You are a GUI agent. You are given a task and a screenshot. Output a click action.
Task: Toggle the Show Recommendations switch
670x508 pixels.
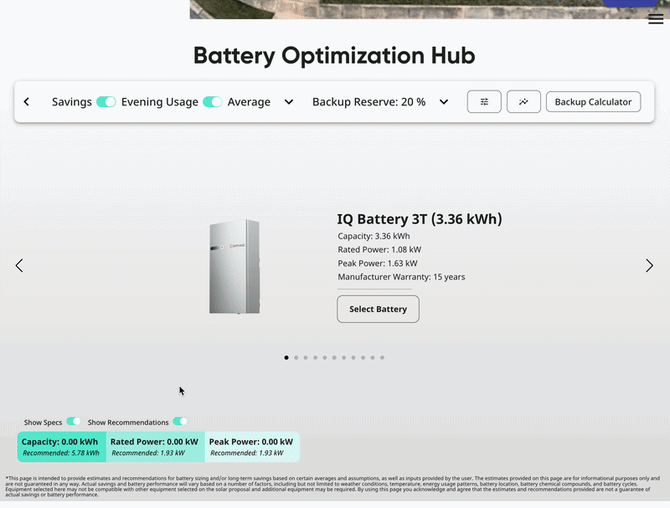coord(180,421)
